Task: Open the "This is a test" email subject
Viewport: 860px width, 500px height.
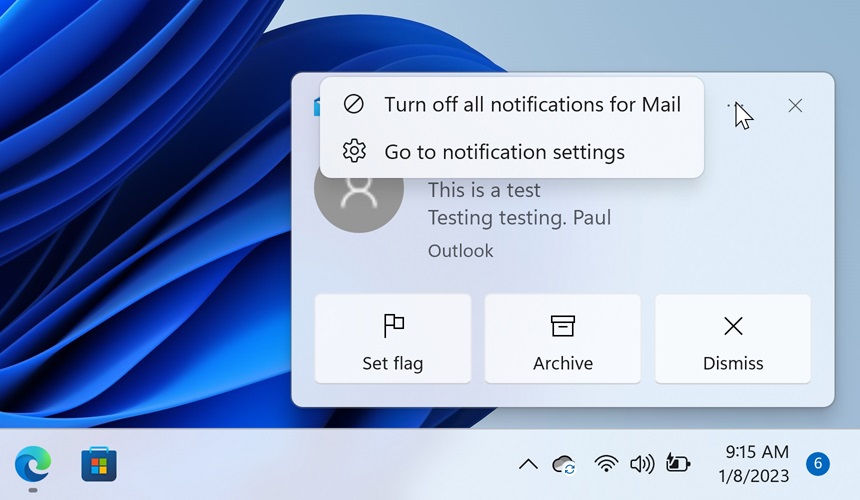Action: 484,190
